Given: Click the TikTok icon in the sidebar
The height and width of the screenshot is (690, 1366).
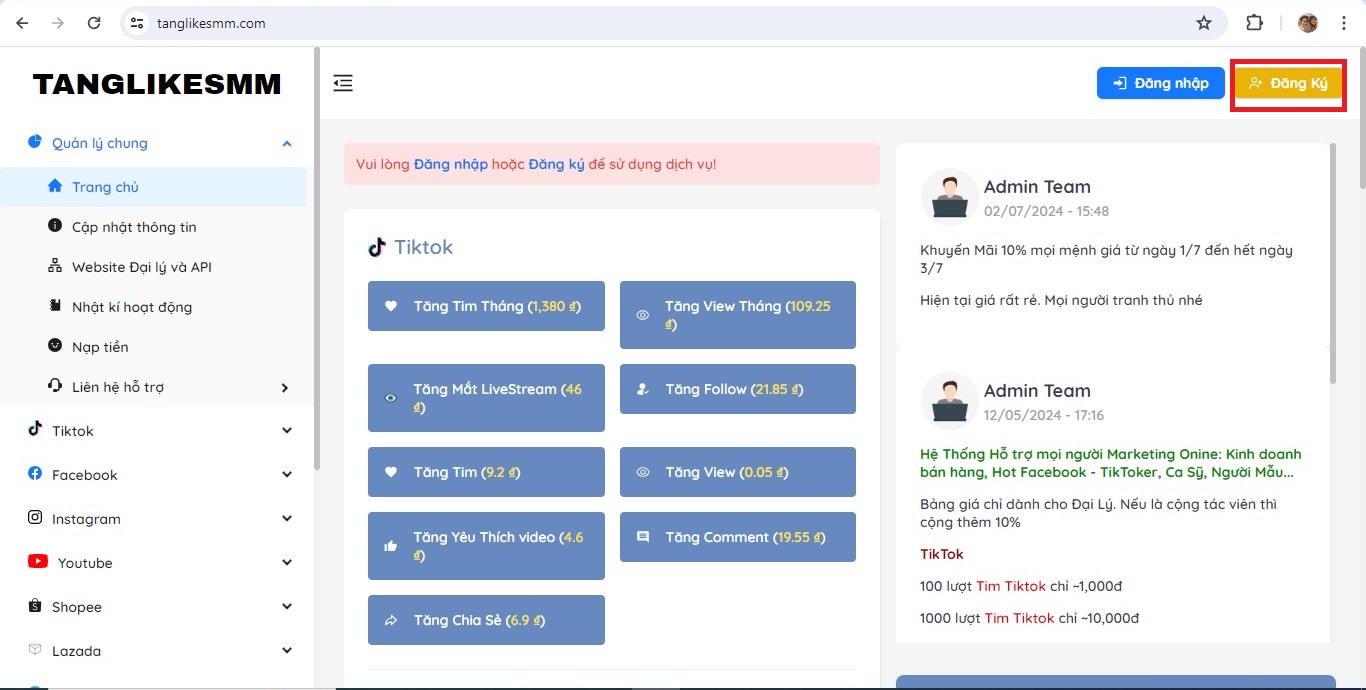Looking at the screenshot, I should pos(35,429).
